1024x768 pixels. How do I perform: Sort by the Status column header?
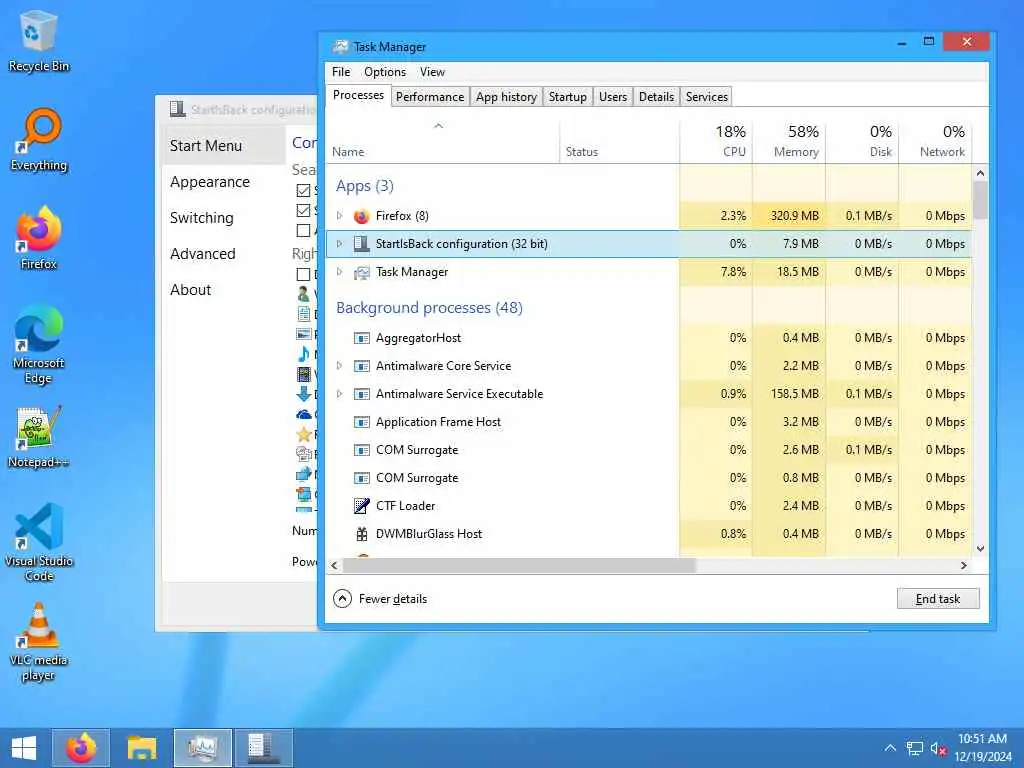coord(619,140)
